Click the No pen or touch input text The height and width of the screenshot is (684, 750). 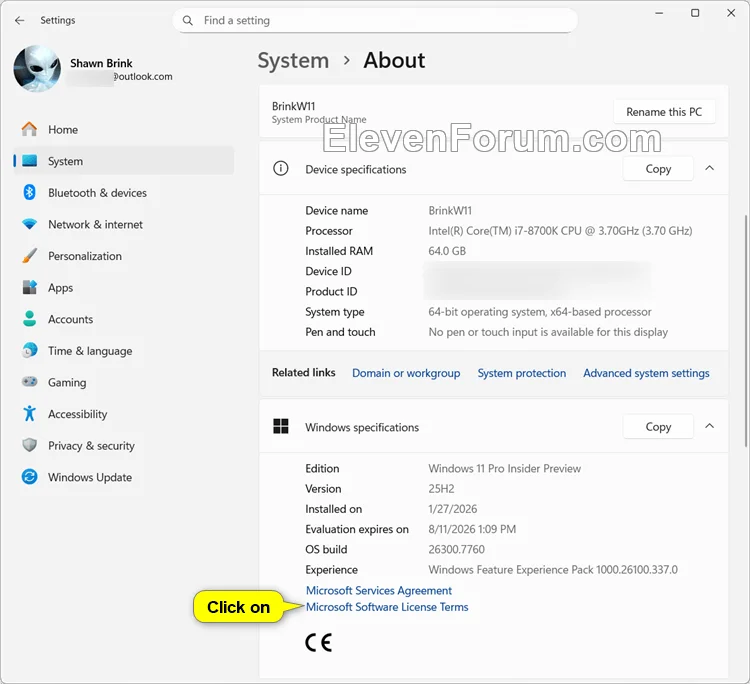coord(548,331)
